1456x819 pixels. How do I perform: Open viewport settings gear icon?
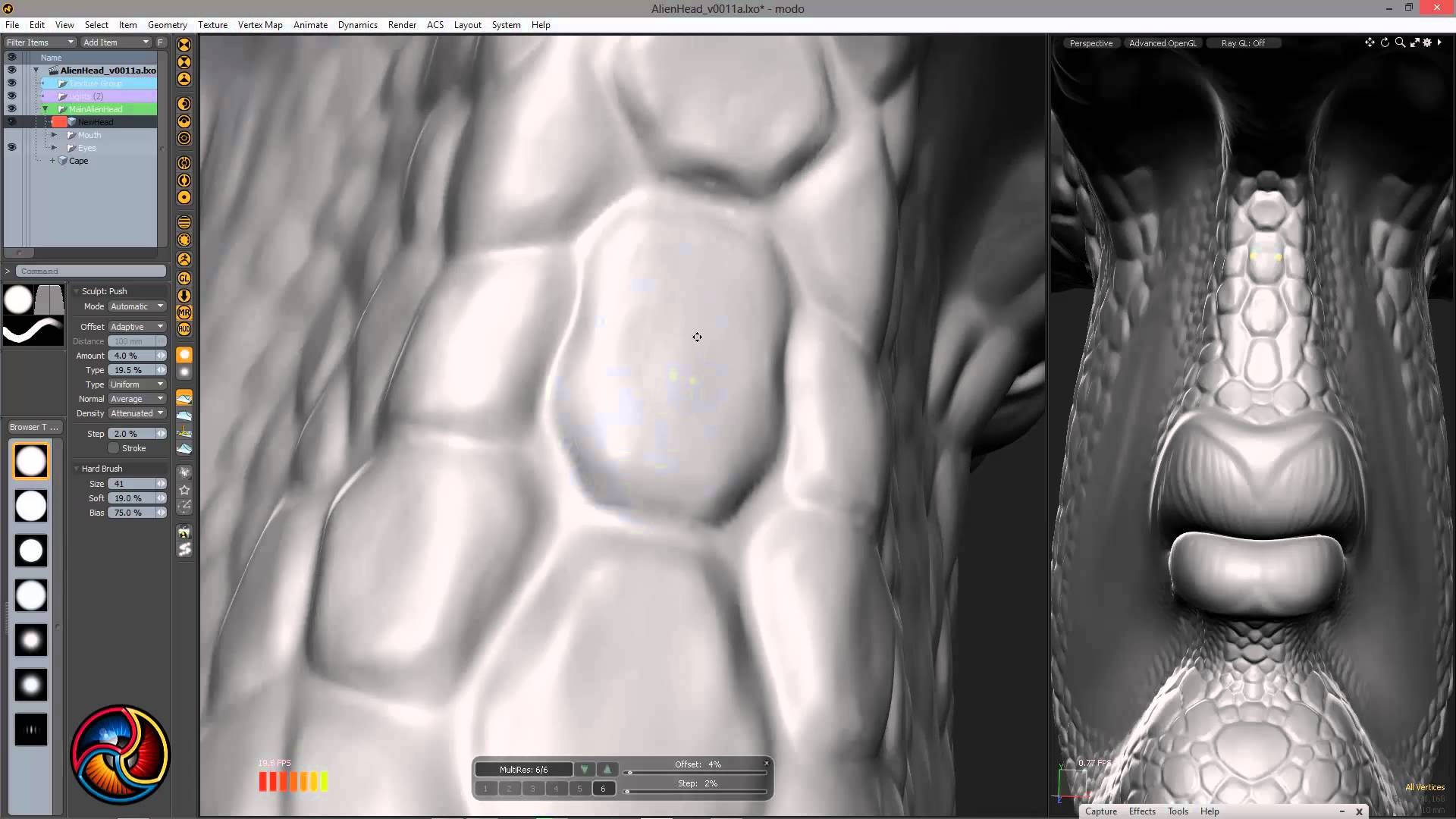tap(1428, 42)
